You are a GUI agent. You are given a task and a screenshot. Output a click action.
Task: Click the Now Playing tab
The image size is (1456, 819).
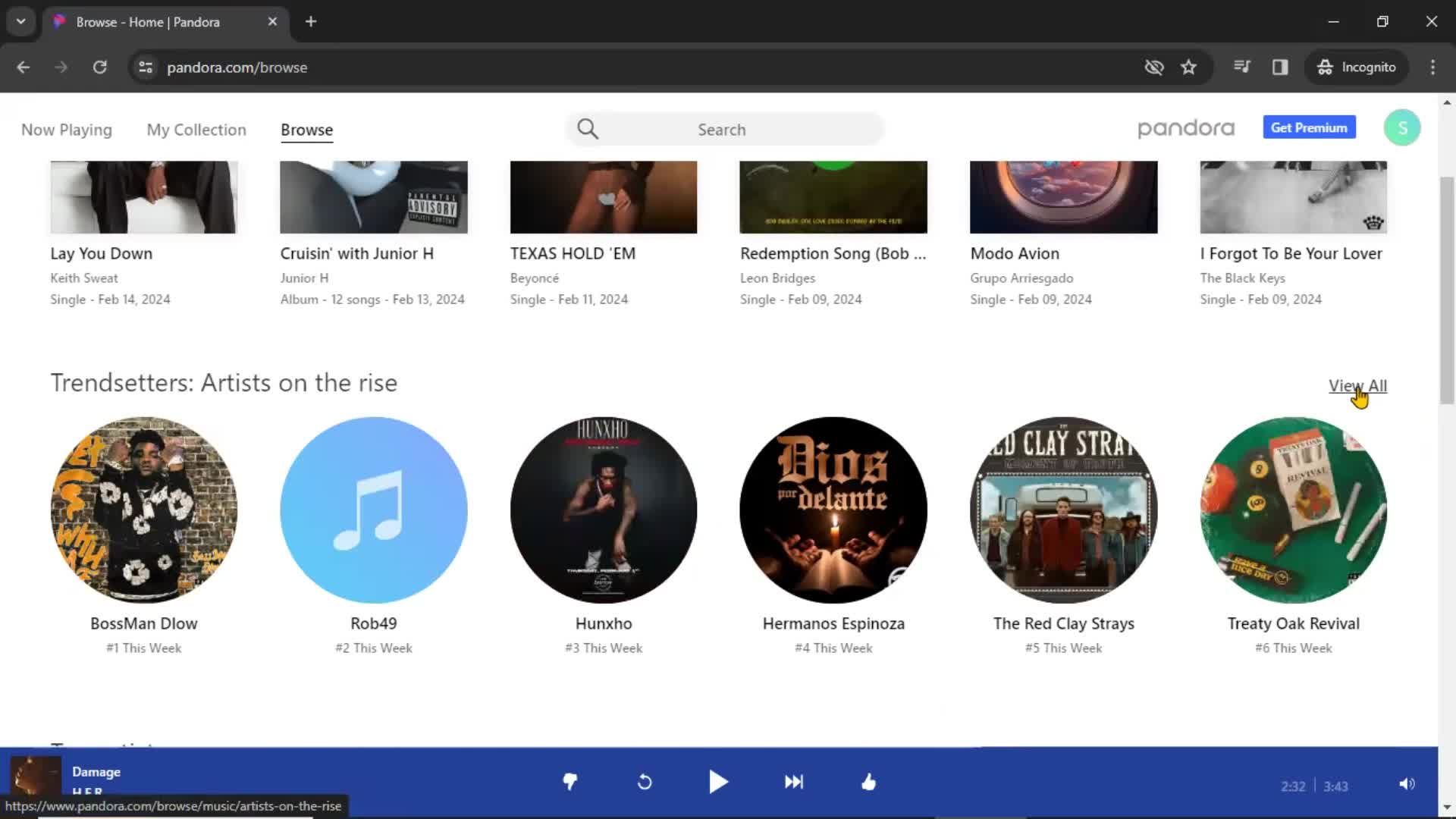[66, 129]
